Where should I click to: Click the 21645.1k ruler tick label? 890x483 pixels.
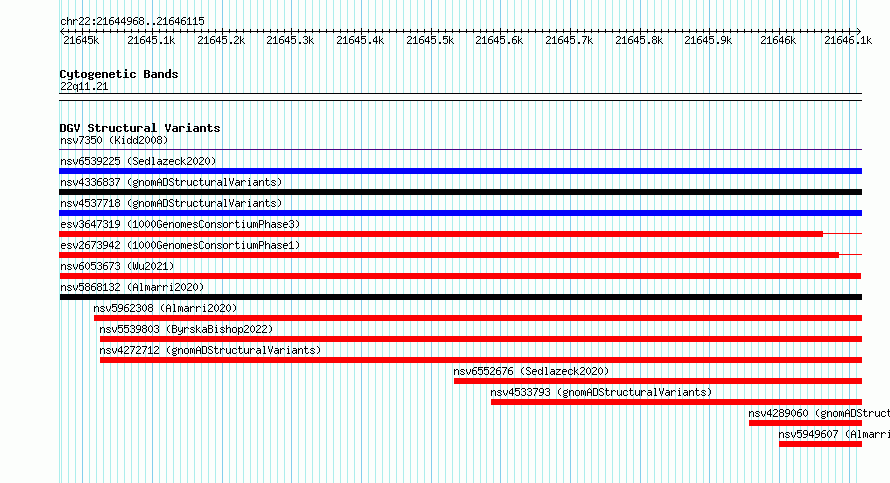151,40
